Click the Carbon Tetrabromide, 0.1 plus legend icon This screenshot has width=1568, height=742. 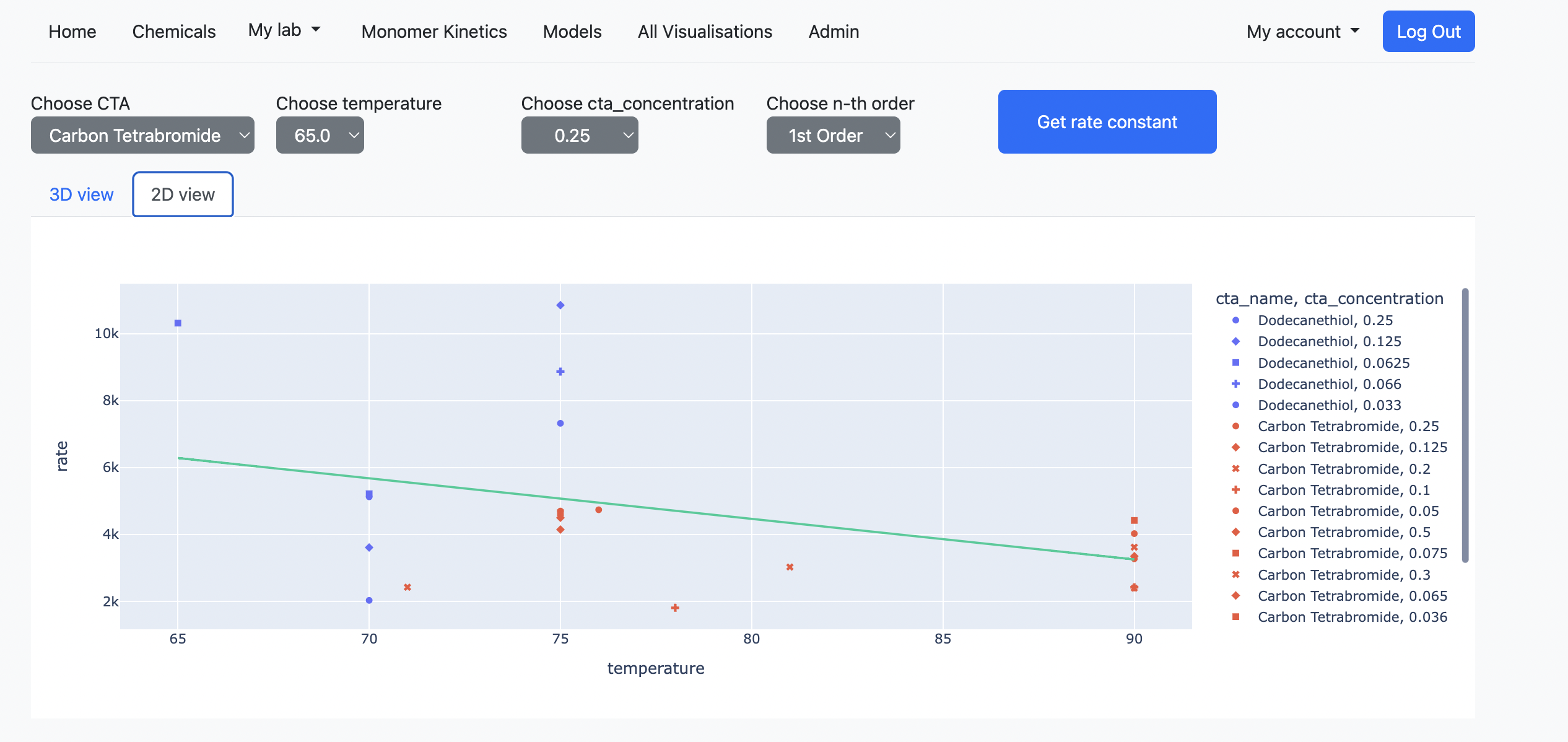point(1235,490)
